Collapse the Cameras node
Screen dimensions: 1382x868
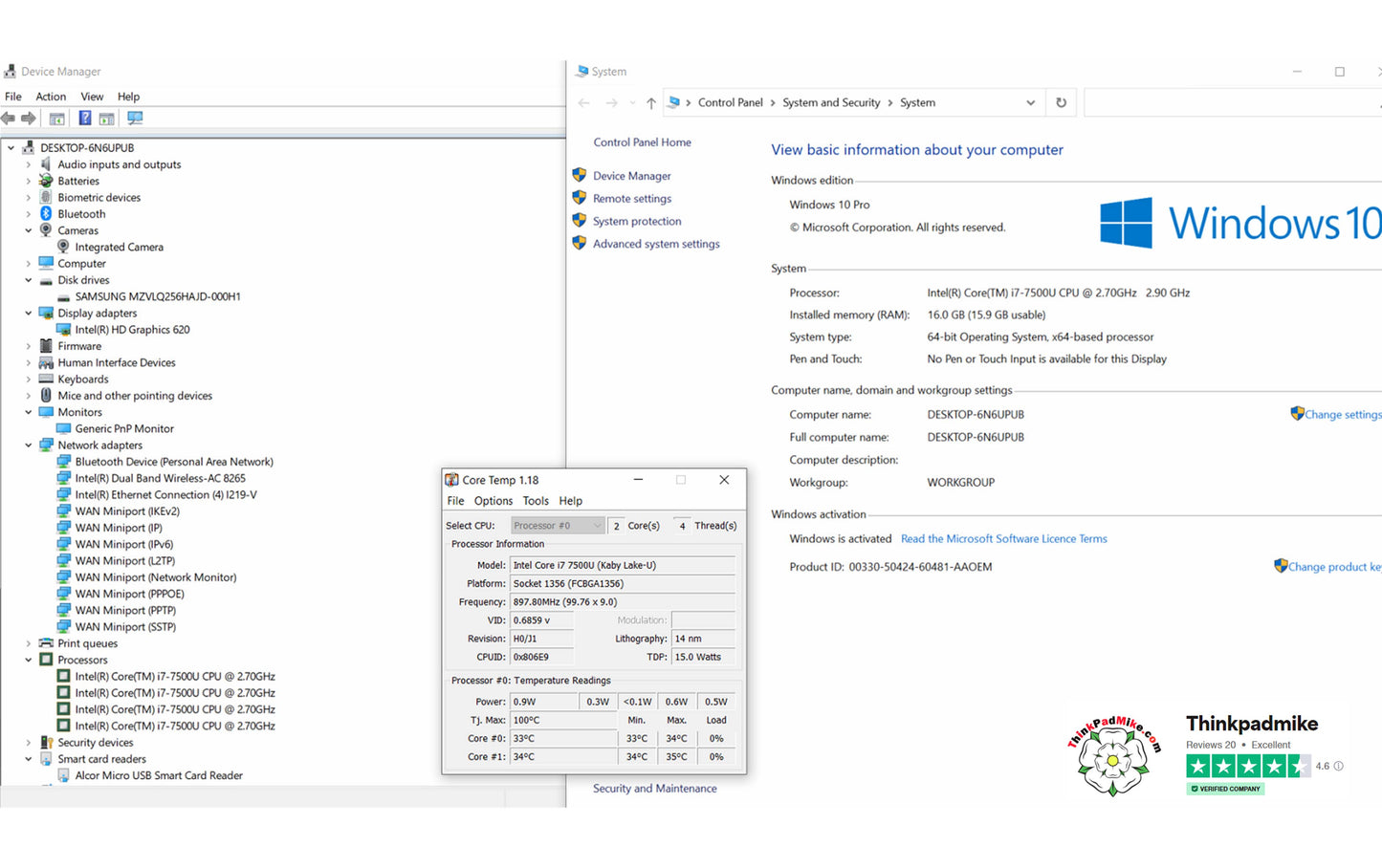(x=28, y=230)
